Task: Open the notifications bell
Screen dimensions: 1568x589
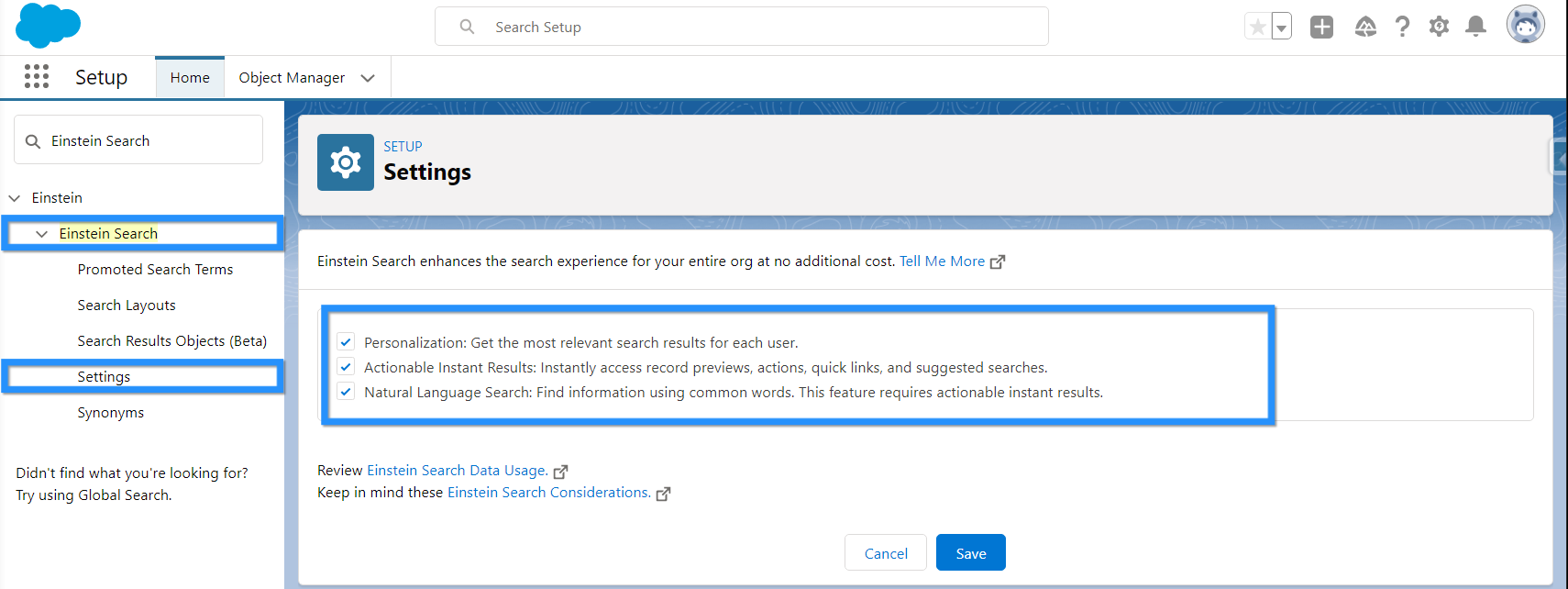Action: (1475, 27)
